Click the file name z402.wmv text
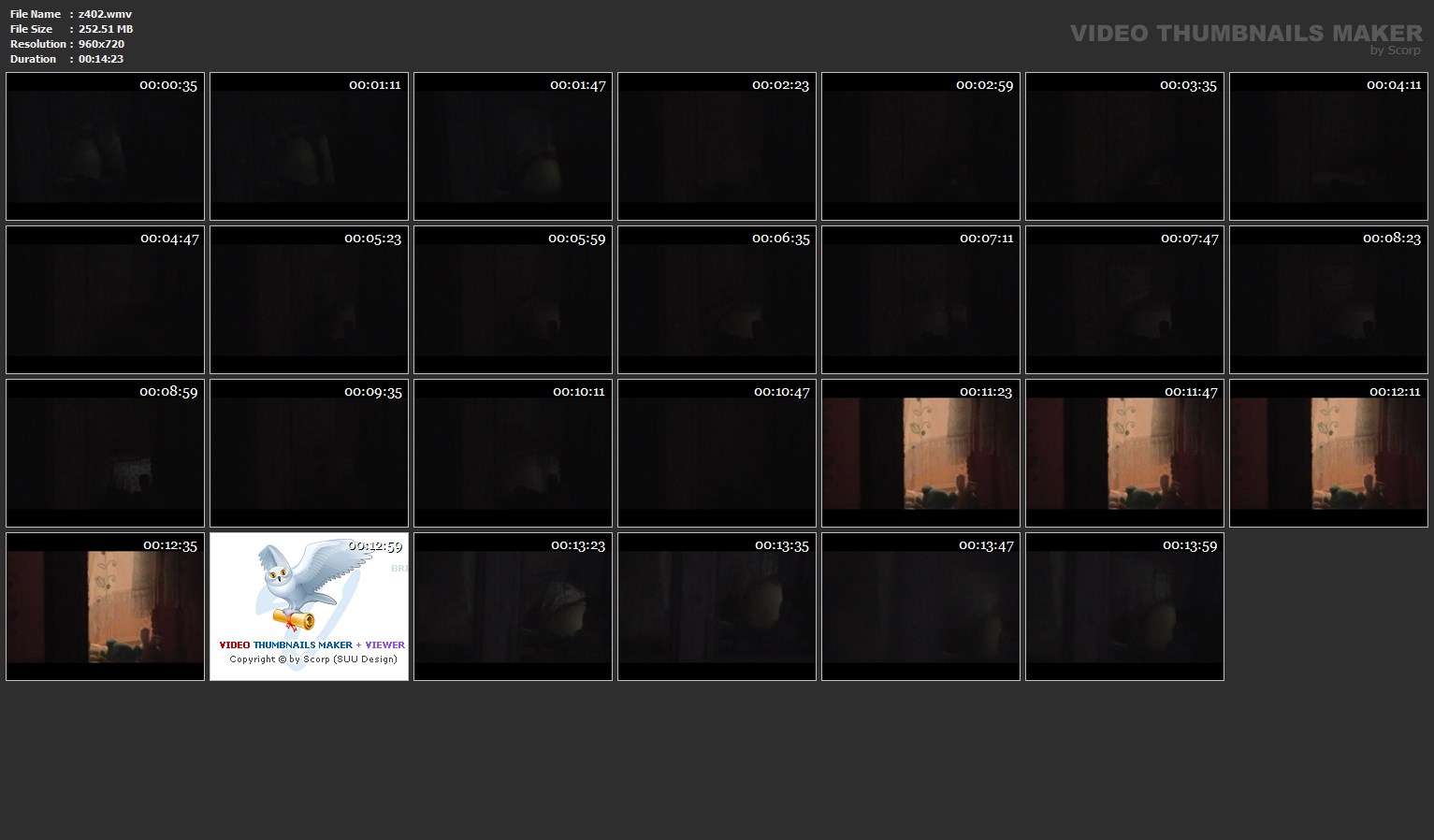Image resolution: width=1434 pixels, height=840 pixels. 105,14
